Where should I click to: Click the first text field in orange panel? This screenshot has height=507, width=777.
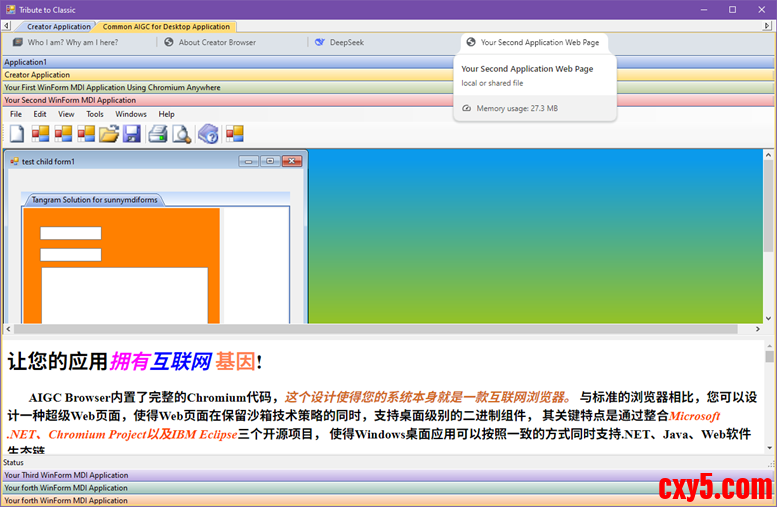tap(70, 233)
